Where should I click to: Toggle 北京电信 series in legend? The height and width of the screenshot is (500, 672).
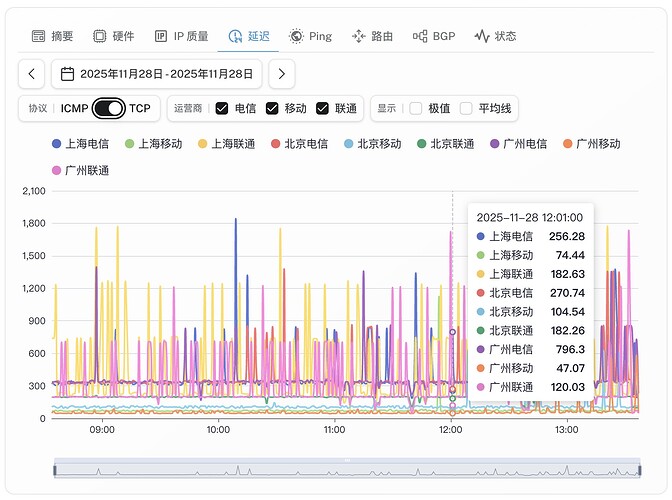(x=299, y=144)
